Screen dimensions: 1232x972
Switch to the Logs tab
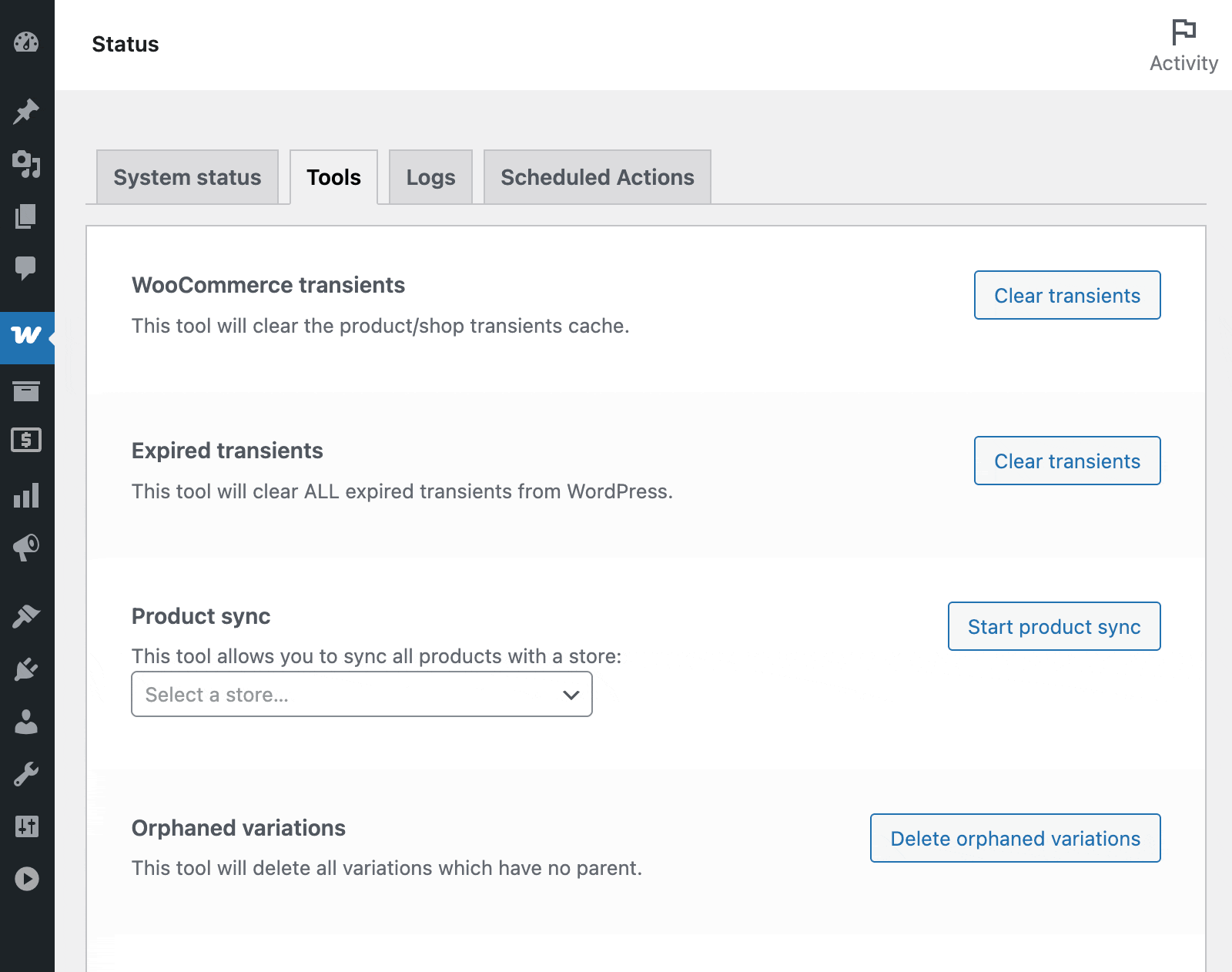click(x=430, y=177)
